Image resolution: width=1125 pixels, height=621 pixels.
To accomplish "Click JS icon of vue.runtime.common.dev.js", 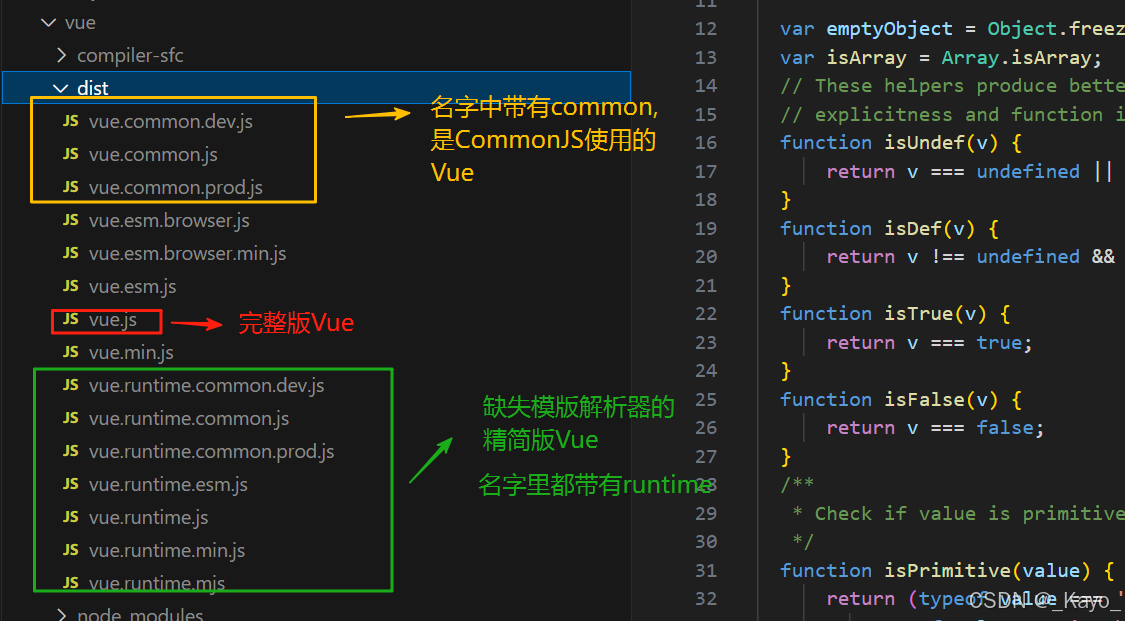I will (x=70, y=385).
